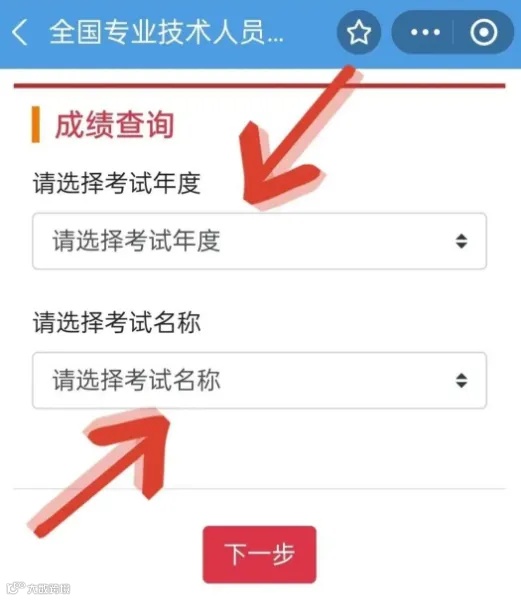Click the up-down arrows in 考试名称 selector
521x600 pixels.
461,380
